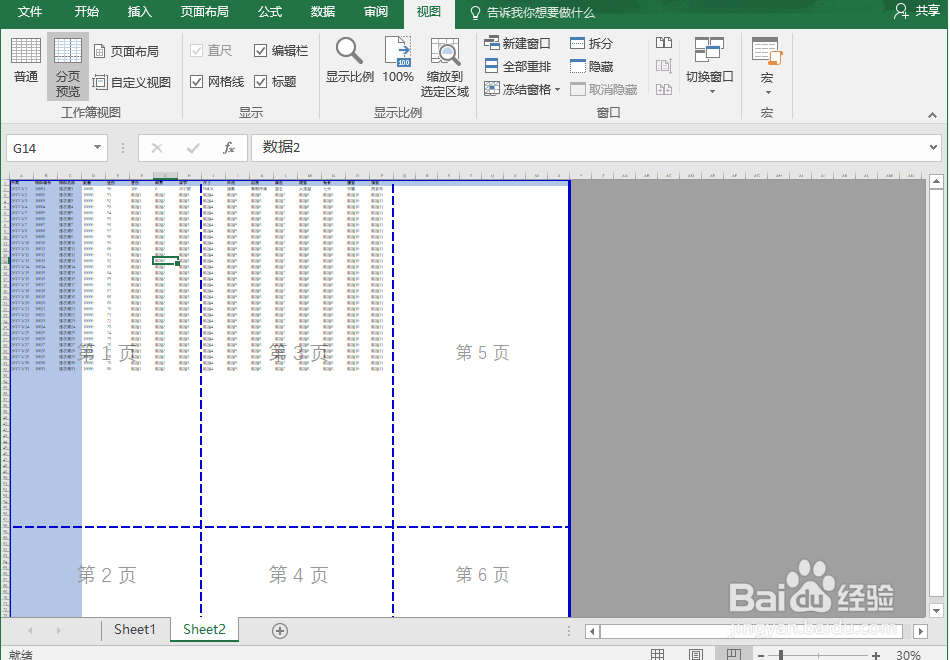The image size is (950, 660).
Task: Switch to the 开始 ribbon tab
Action: [84, 13]
